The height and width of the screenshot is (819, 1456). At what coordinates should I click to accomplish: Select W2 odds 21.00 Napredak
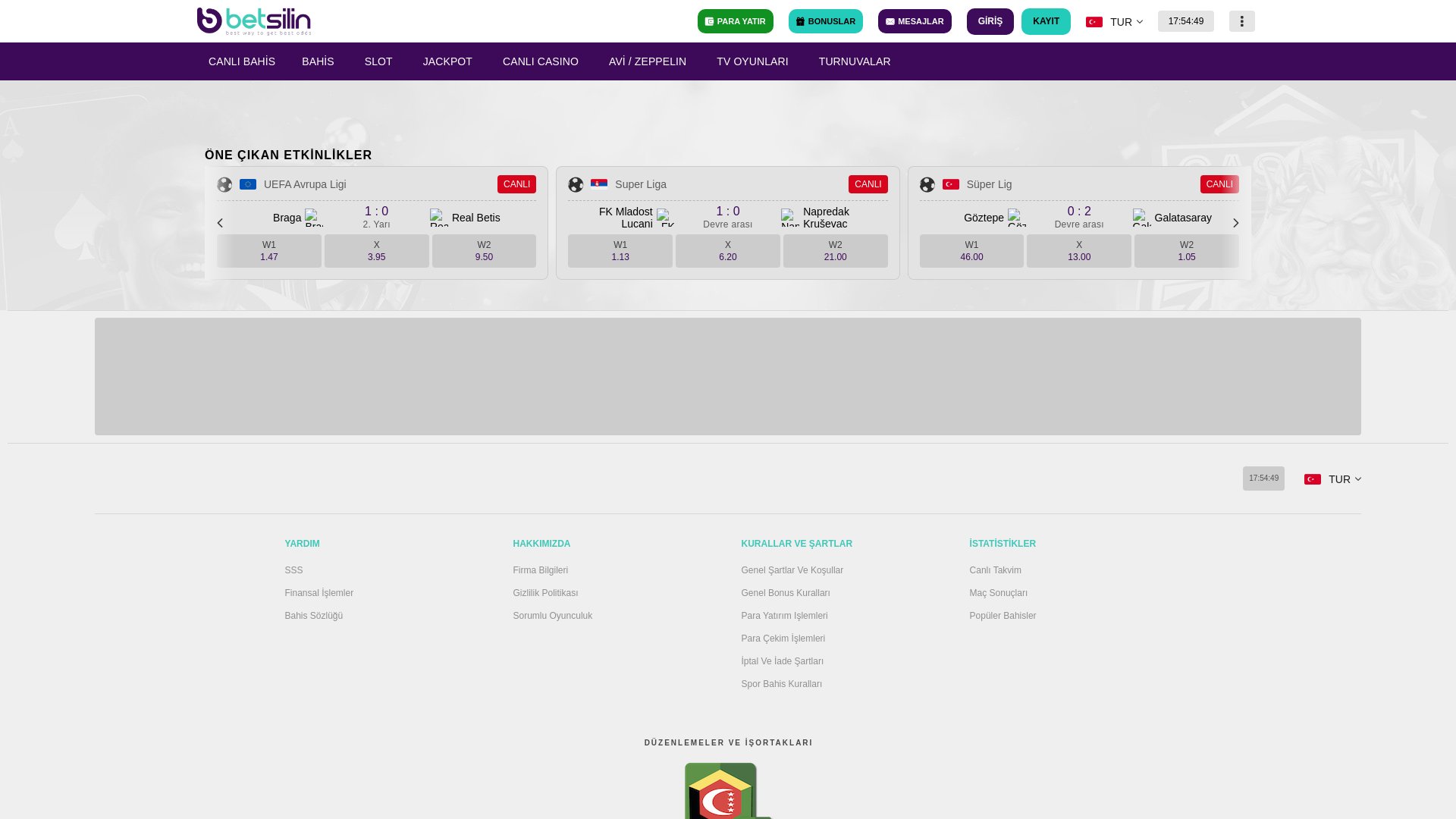pos(836,251)
